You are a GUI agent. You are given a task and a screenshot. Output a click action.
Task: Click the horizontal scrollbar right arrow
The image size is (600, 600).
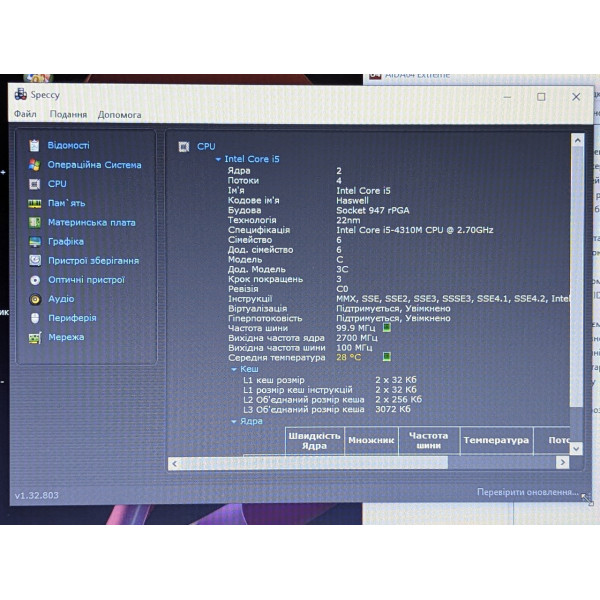click(562, 462)
